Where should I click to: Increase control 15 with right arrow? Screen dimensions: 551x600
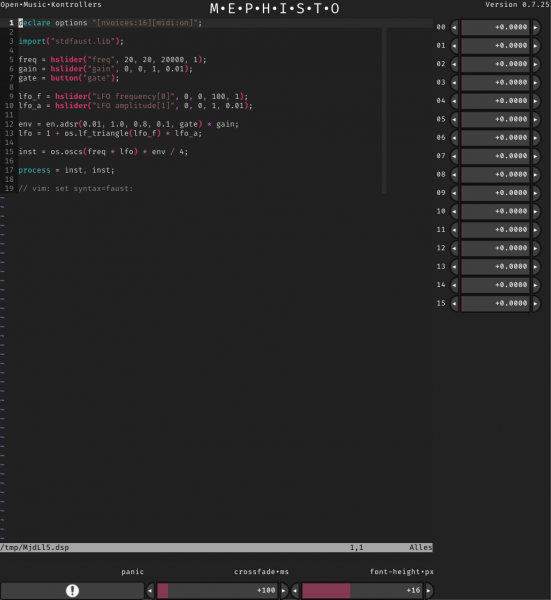(536, 303)
